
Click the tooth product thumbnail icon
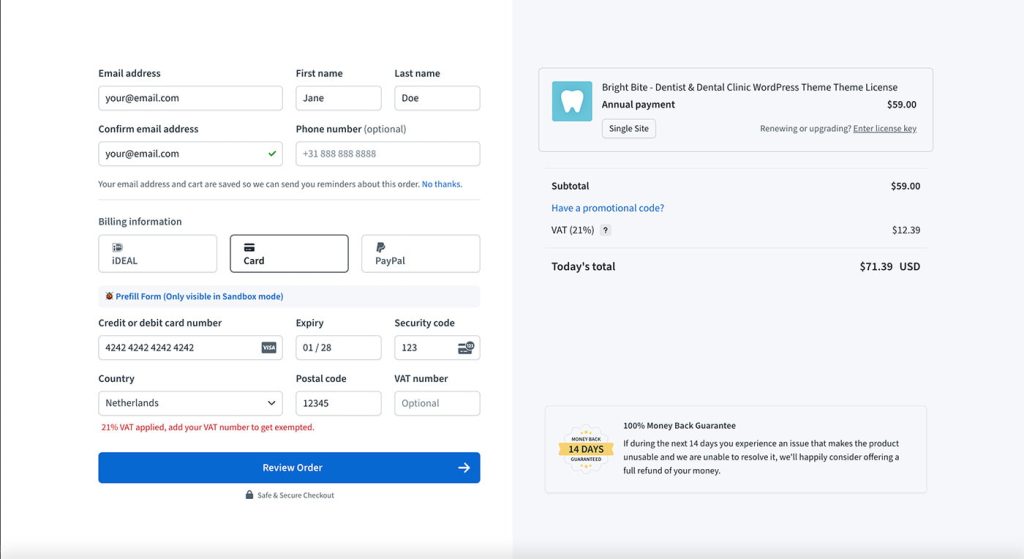point(572,102)
